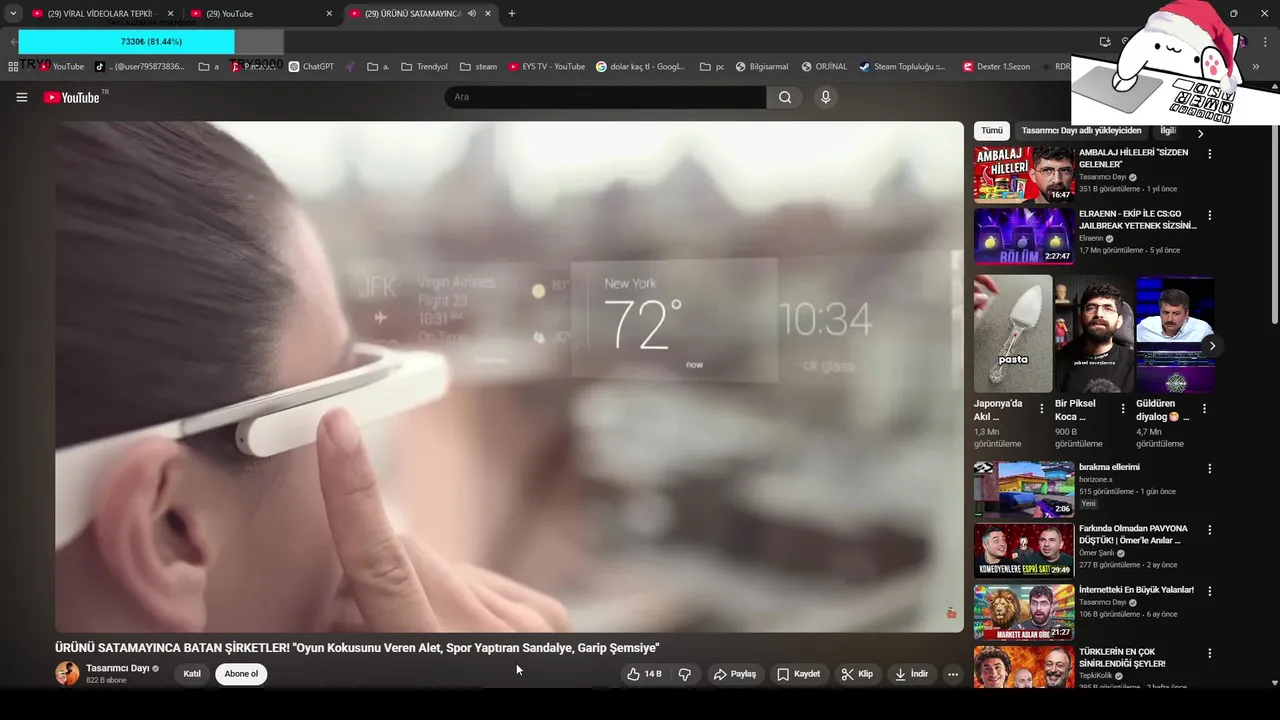Image resolution: width=1280 pixels, height=720 pixels.
Task: Open Tasarımcı Dayı channel avatar
Action: tap(67, 673)
